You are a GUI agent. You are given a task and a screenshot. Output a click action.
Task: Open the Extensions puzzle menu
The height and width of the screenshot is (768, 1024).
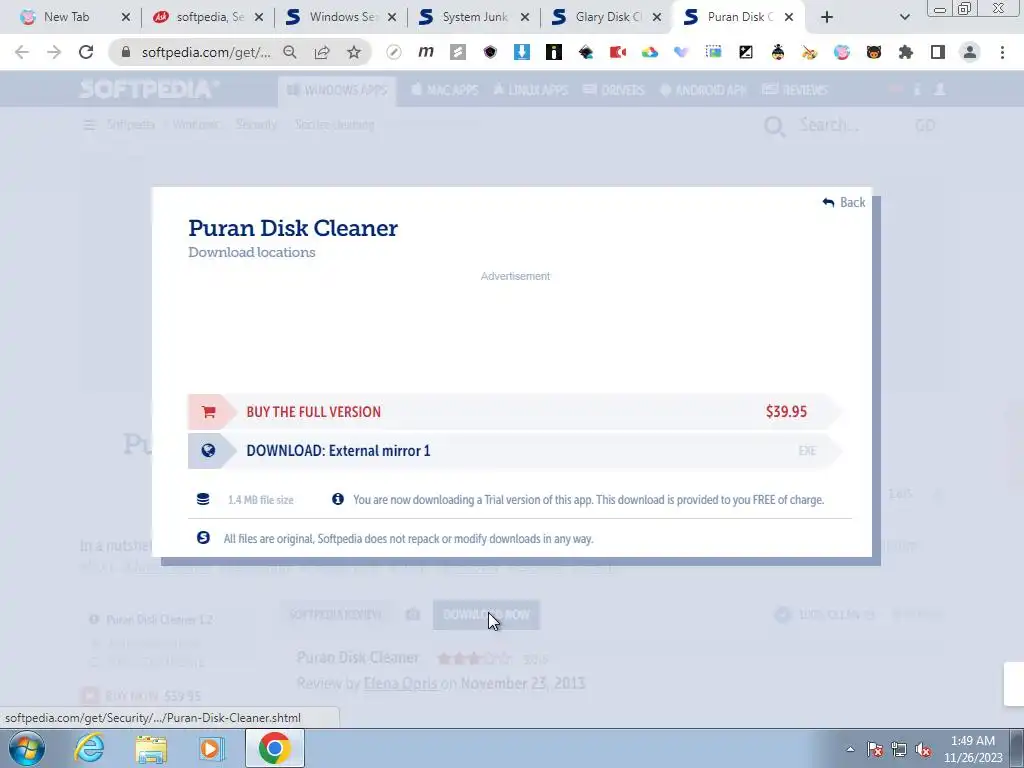point(906,52)
